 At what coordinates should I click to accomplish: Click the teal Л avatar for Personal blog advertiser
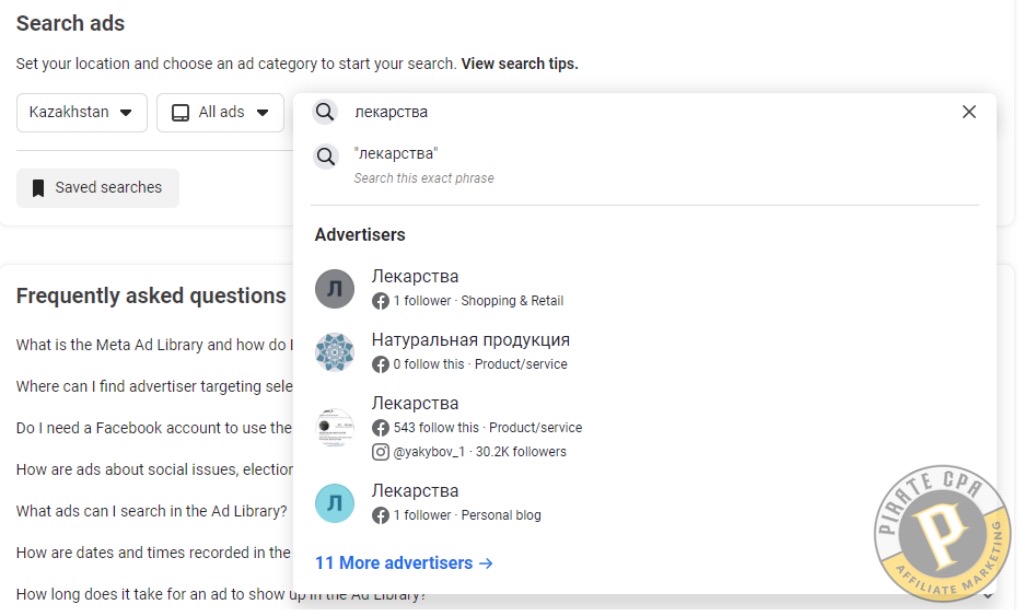coord(334,503)
